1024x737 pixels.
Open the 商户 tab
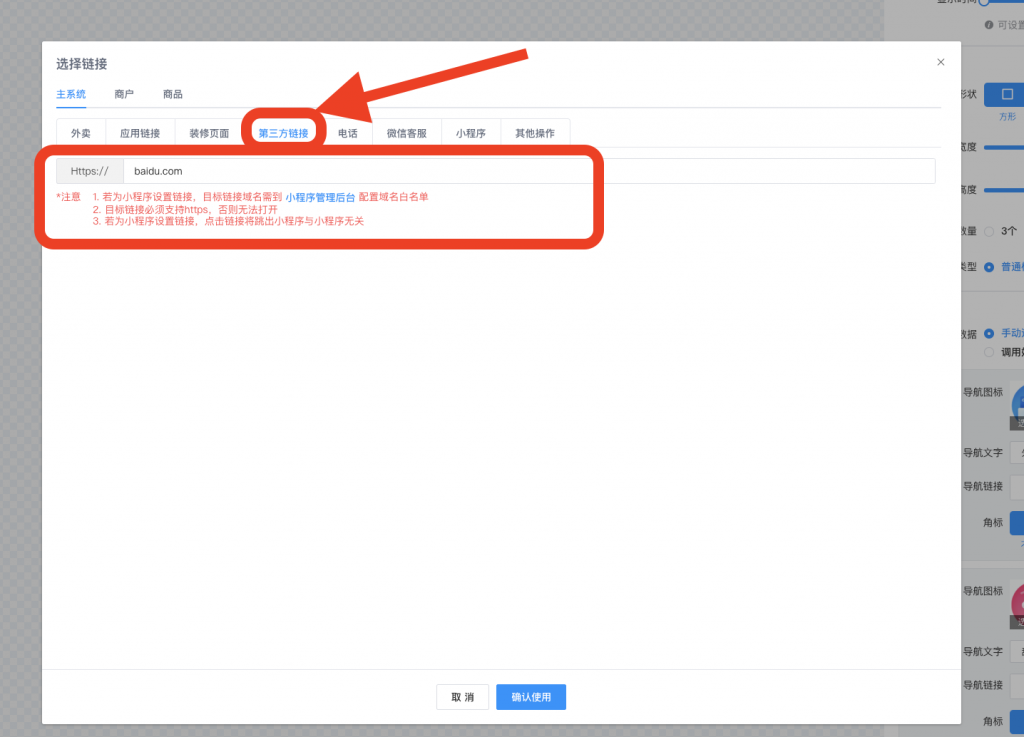tap(124, 94)
